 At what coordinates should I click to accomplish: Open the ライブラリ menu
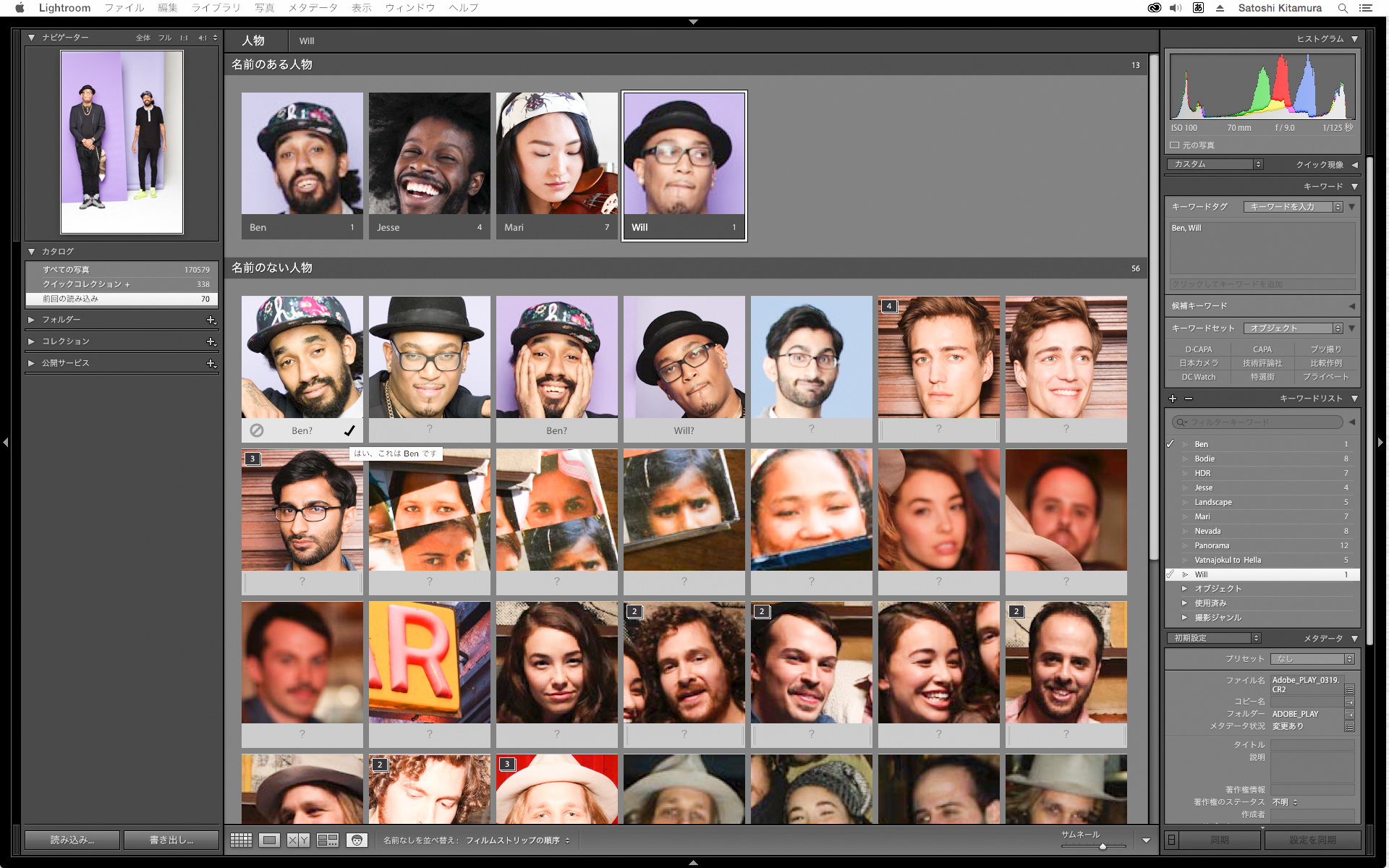coord(216,8)
